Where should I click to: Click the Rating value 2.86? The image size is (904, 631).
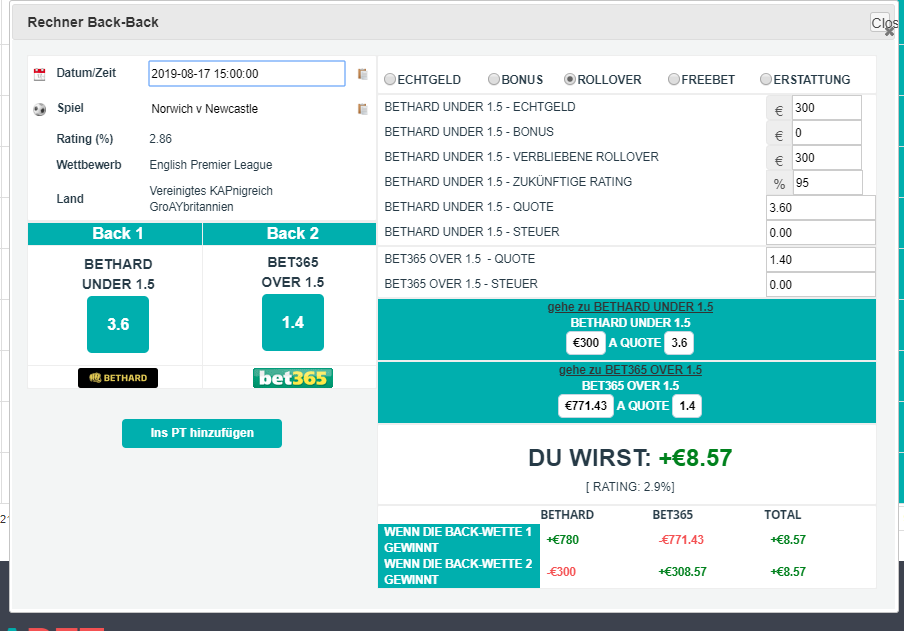161,139
